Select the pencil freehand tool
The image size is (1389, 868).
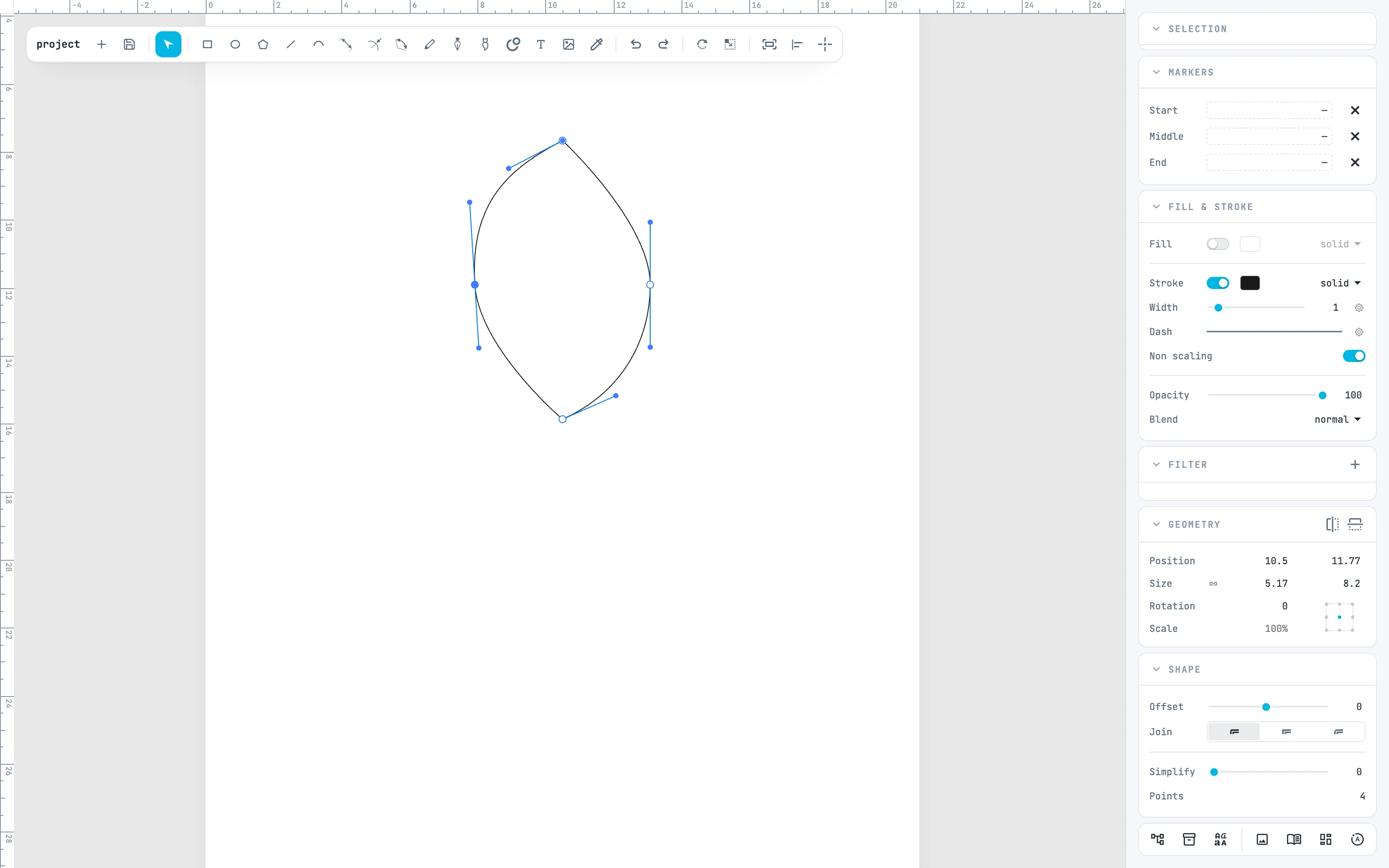[429, 44]
